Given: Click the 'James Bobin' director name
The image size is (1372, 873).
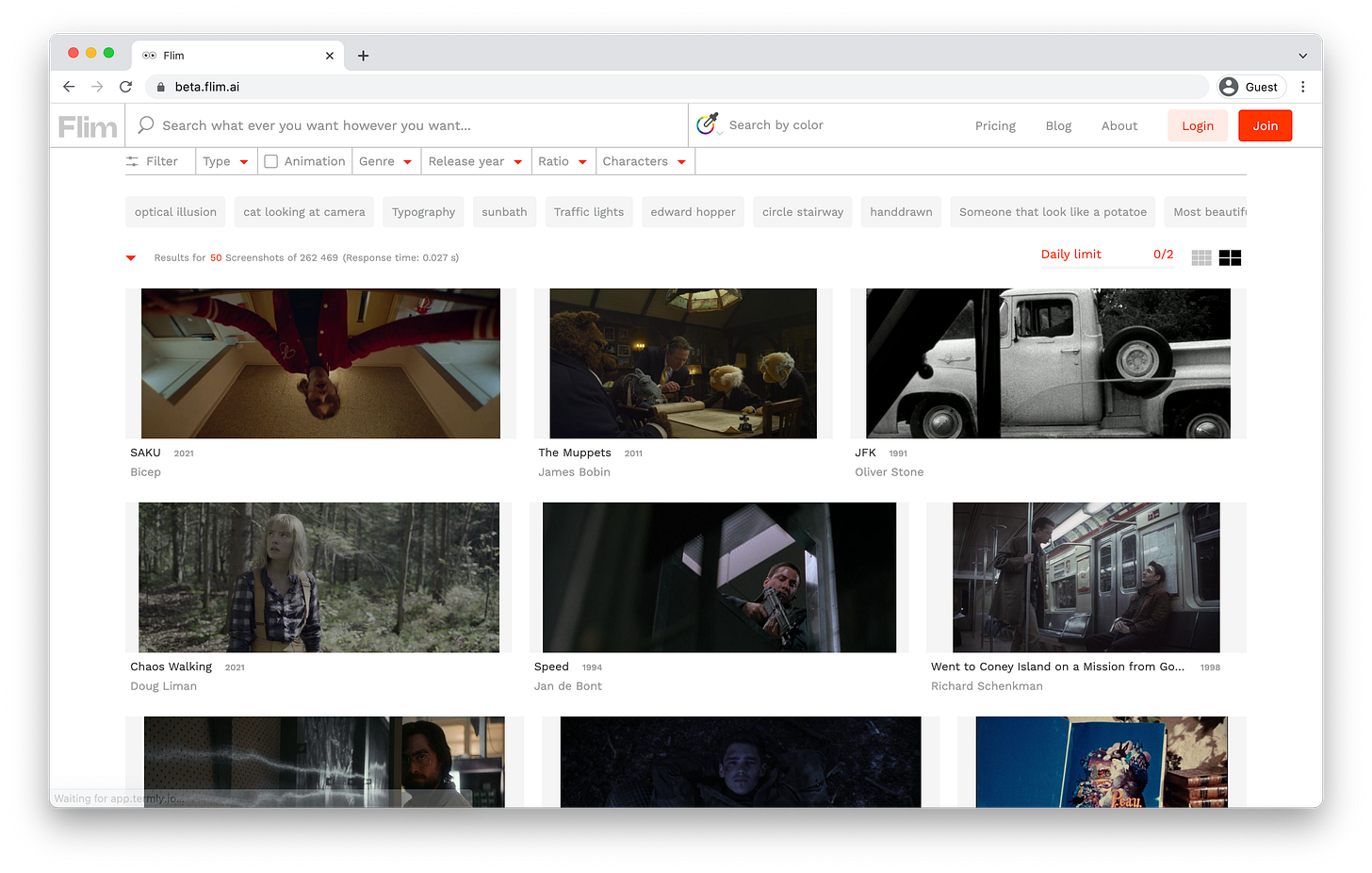Looking at the screenshot, I should [x=574, y=472].
